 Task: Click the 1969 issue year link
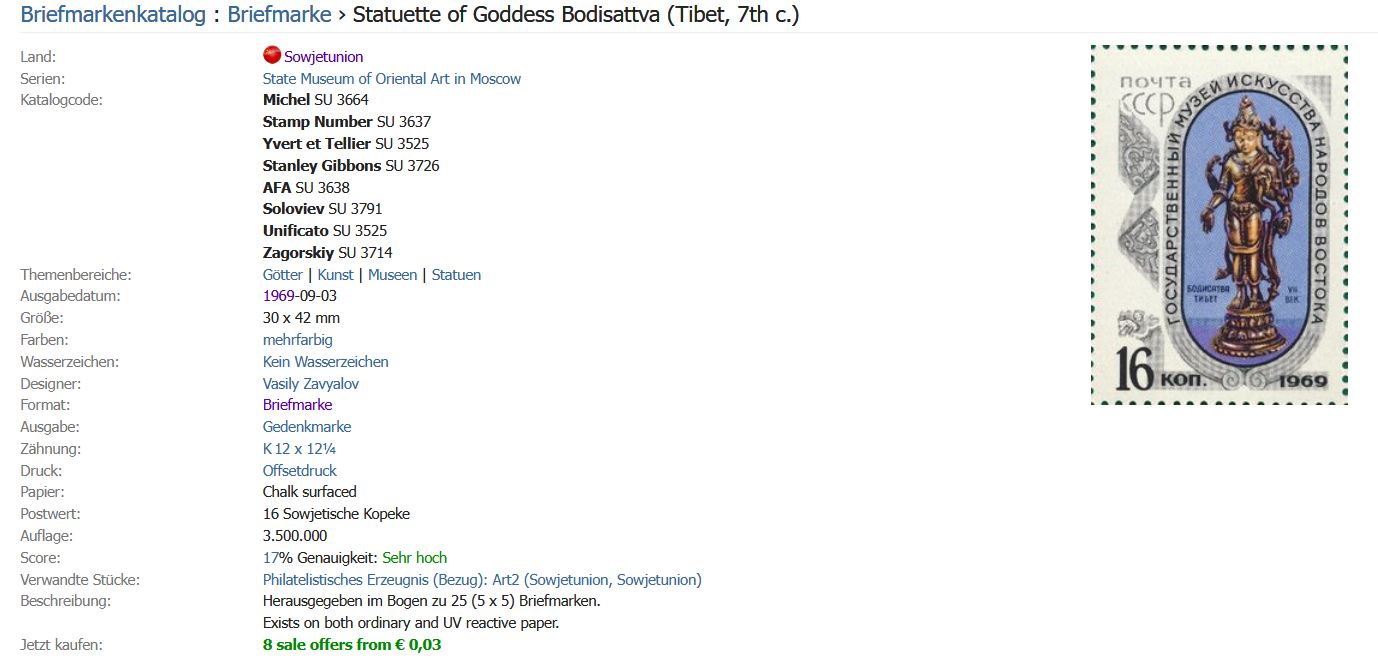pyautogui.click(x=278, y=296)
